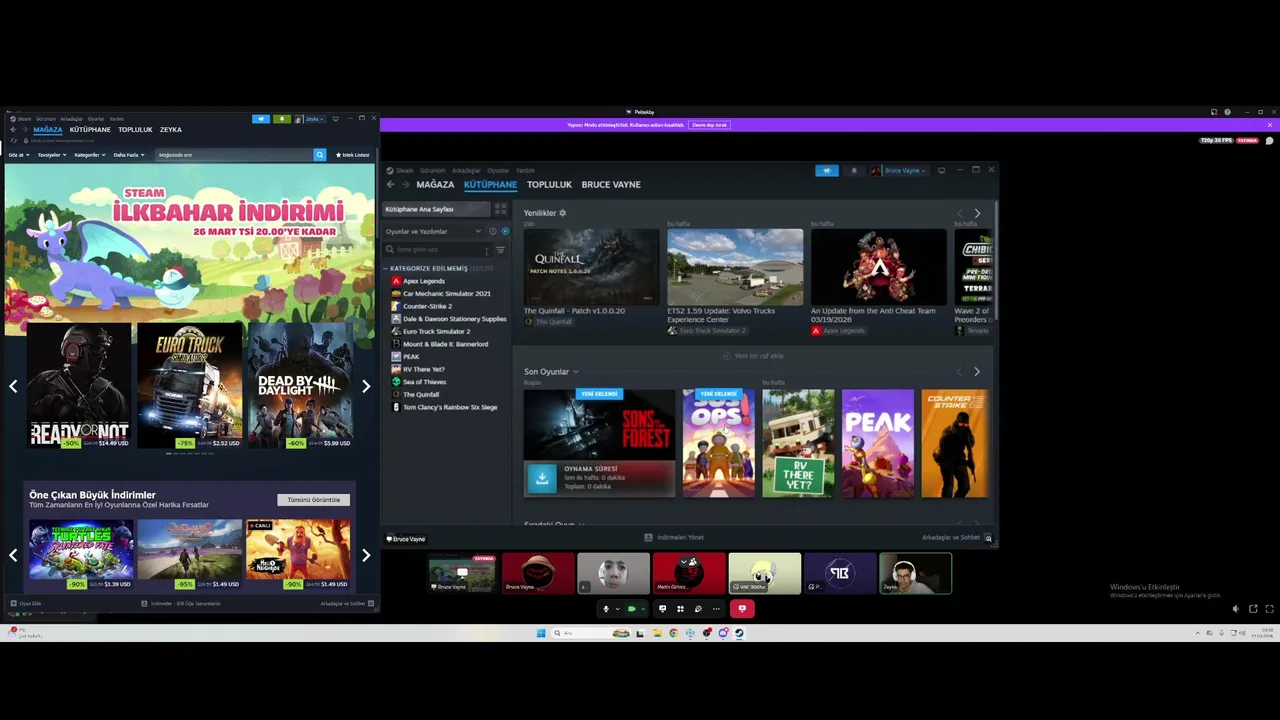Toggle fullscreen for the call window
Viewport: 1280px width, 720px height.
(1270, 609)
